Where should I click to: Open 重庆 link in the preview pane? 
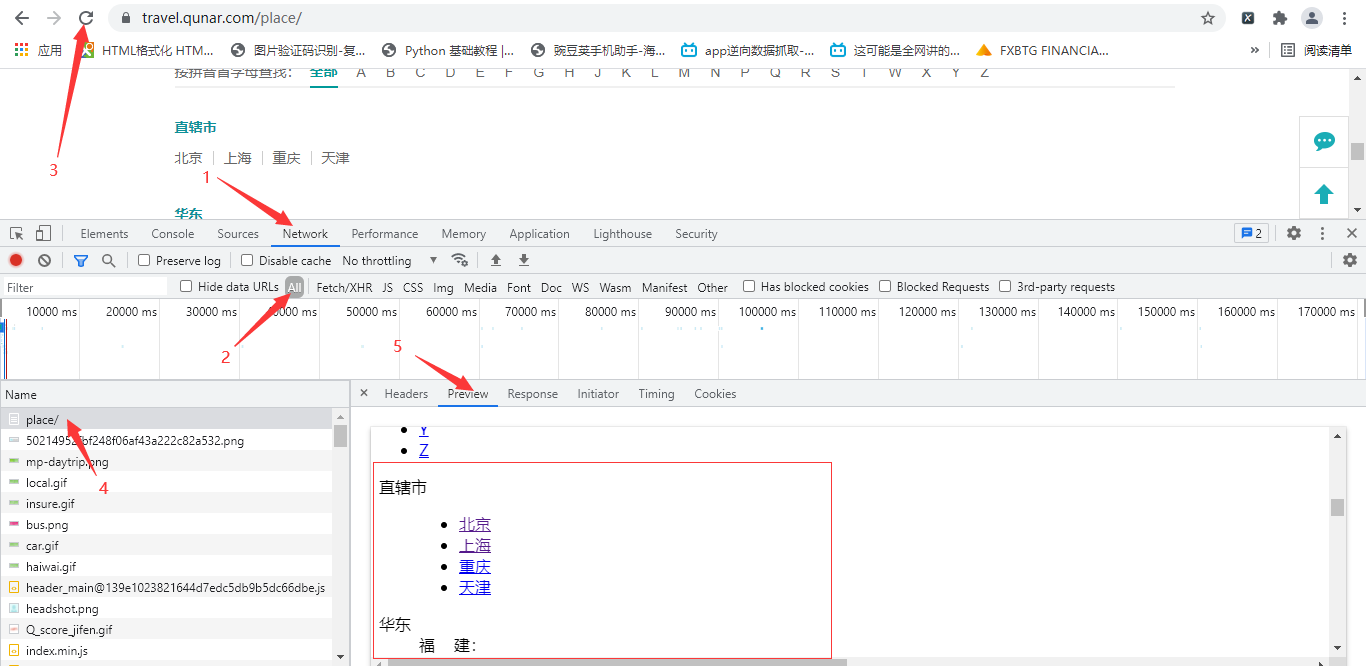475,566
